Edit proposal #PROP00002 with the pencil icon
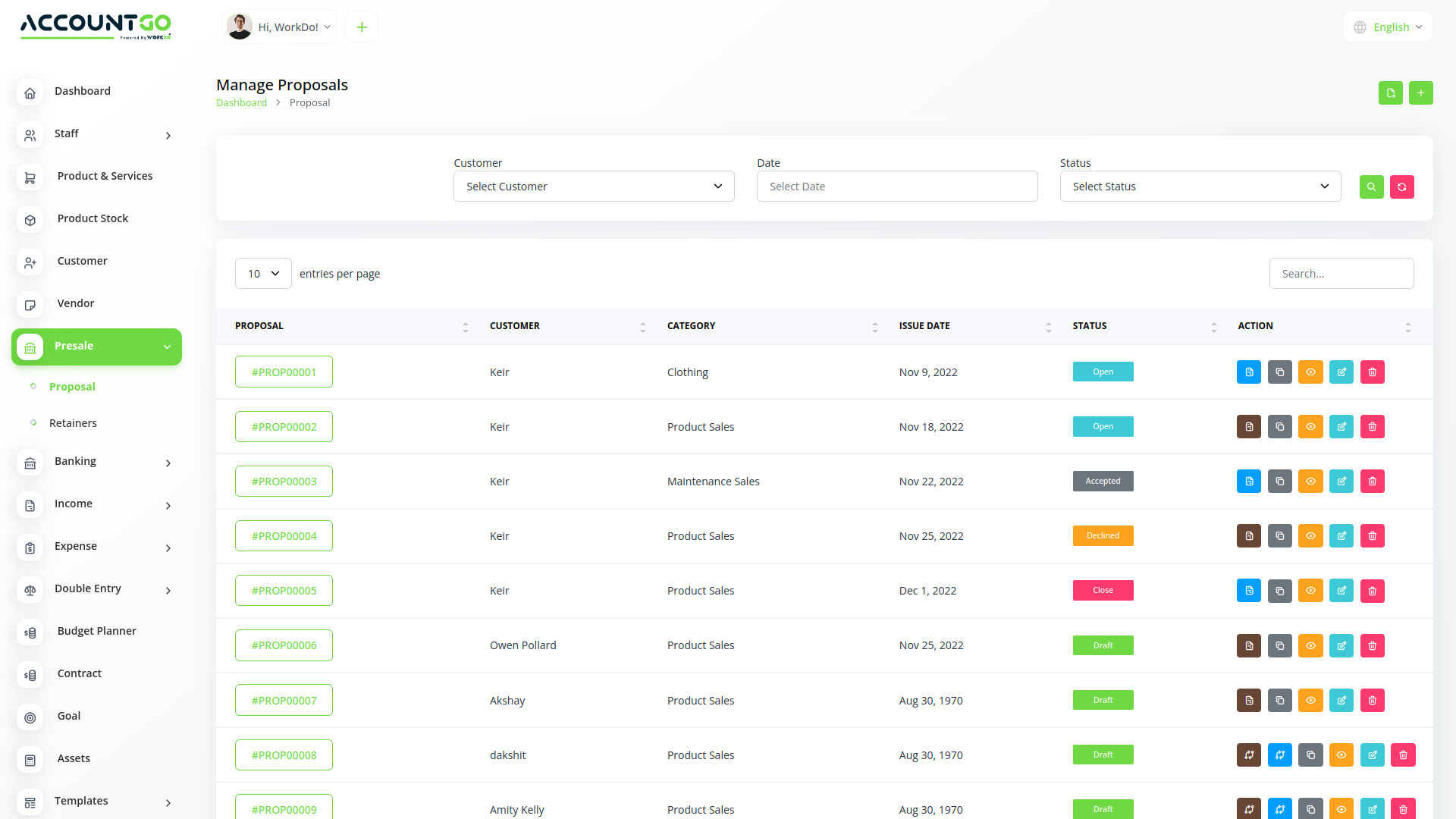The width and height of the screenshot is (1456, 819). (1341, 426)
